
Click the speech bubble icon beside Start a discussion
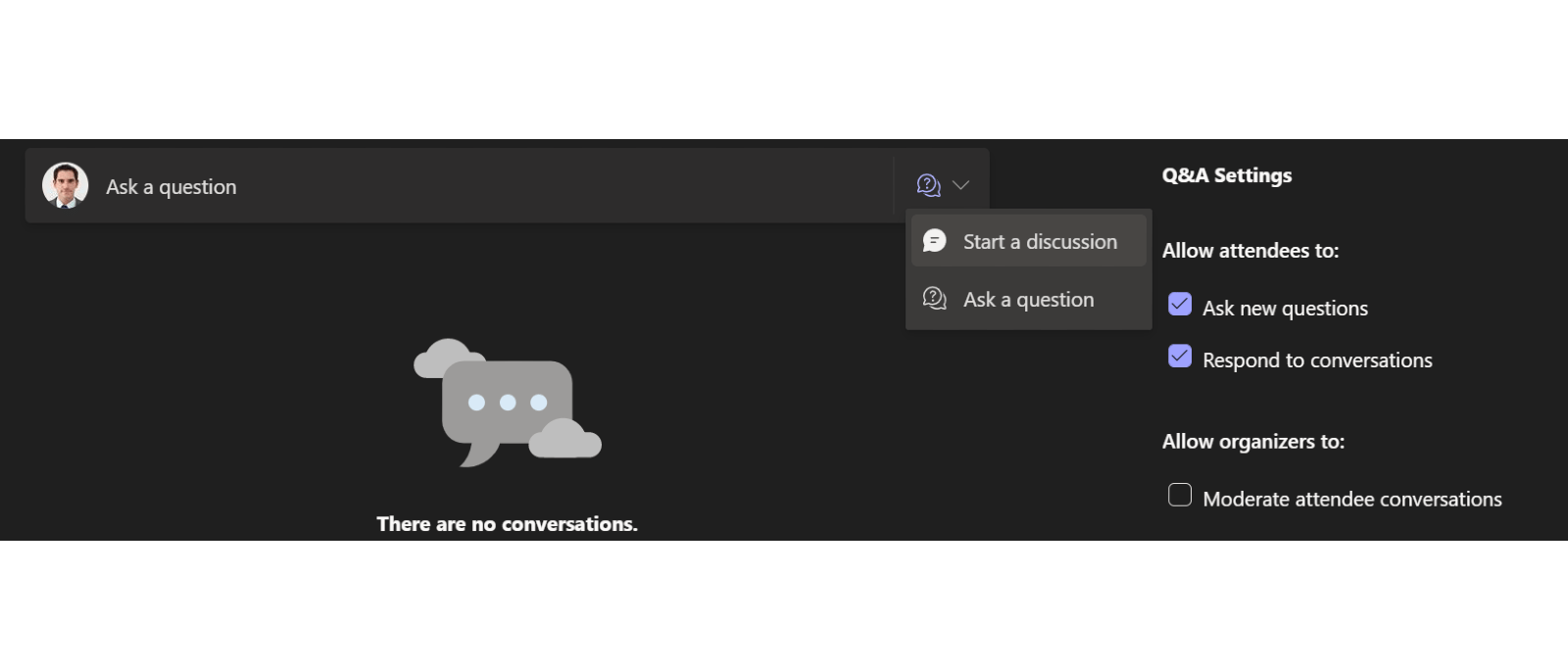pos(935,241)
